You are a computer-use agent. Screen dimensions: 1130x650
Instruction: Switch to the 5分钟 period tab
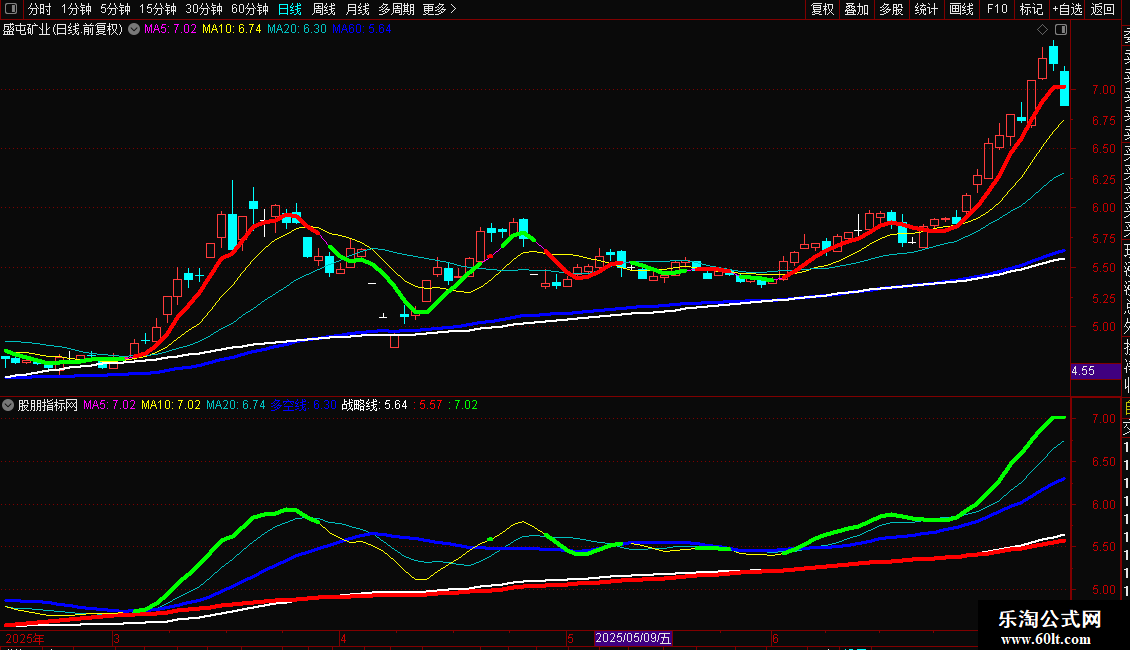tap(115, 9)
